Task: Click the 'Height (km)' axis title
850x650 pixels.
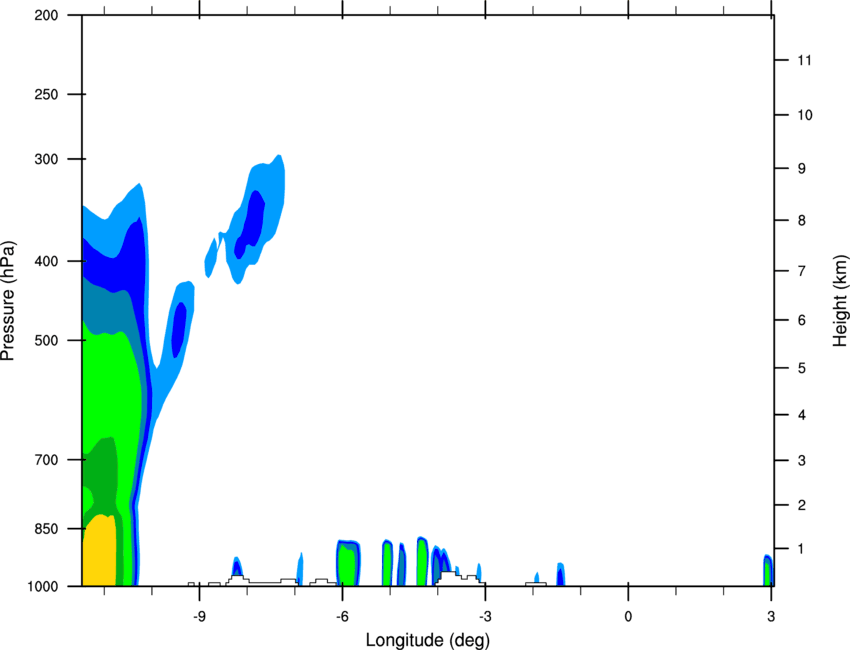Action: tap(840, 301)
